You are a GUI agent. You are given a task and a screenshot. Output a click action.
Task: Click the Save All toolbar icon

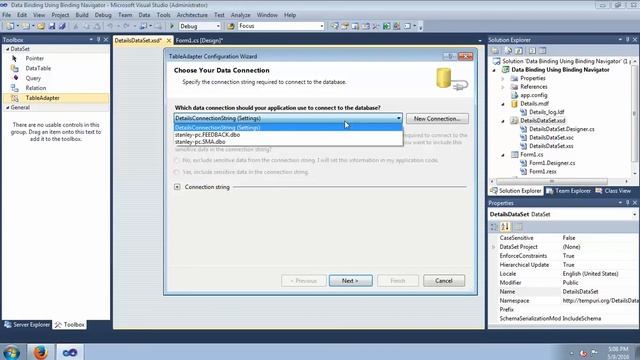coord(62,26)
